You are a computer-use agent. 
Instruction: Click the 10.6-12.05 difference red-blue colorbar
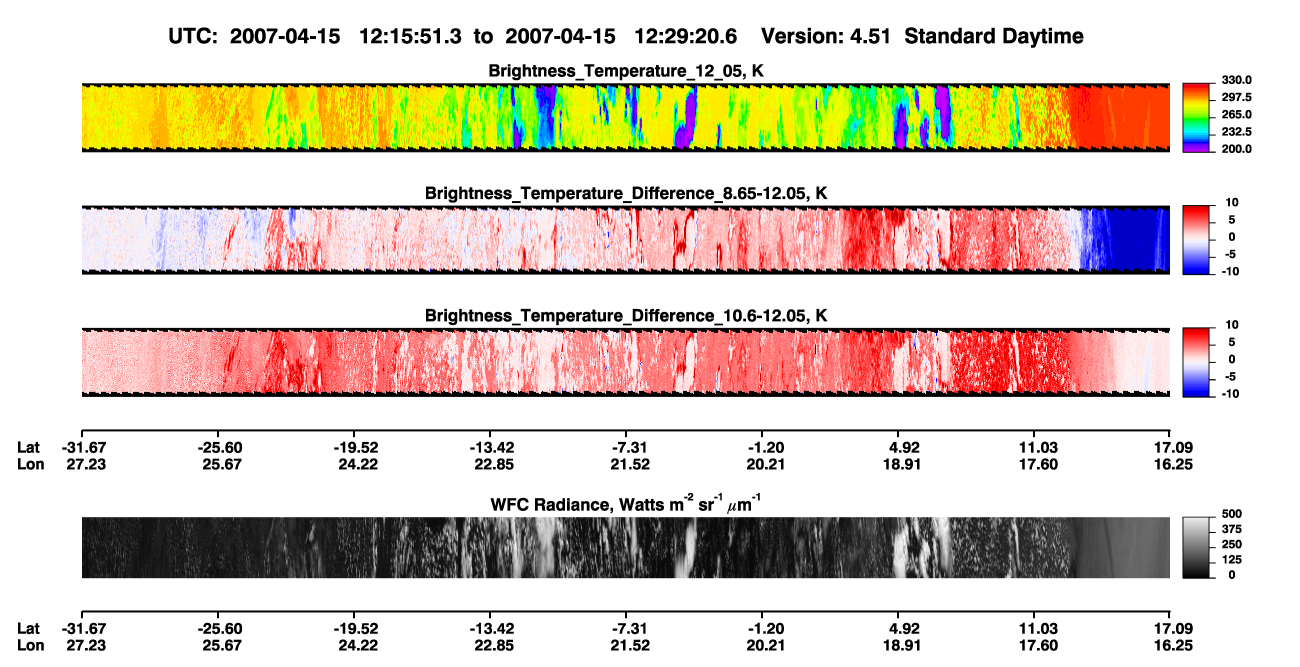1197,361
